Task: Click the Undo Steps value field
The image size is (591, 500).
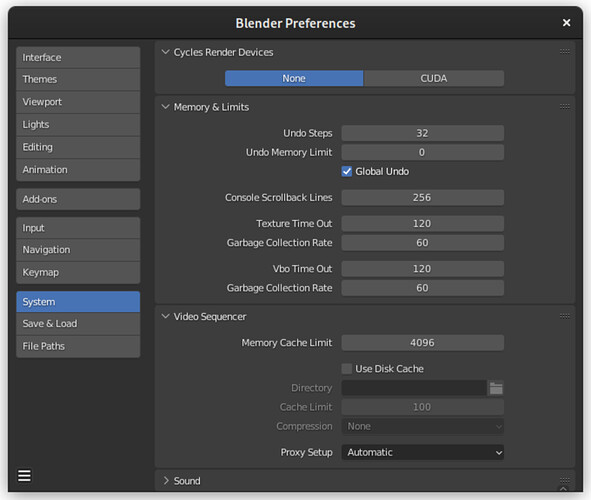Action: pyautogui.click(x=423, y=133)
